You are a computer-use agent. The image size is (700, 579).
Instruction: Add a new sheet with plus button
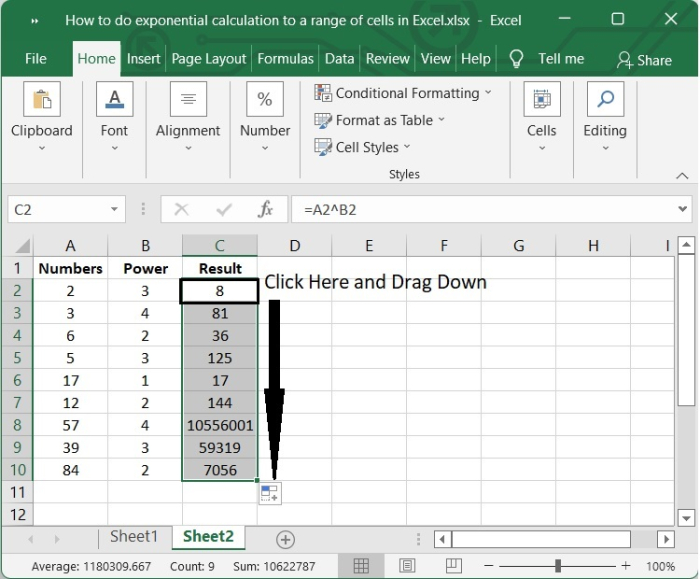coord(285,539)
